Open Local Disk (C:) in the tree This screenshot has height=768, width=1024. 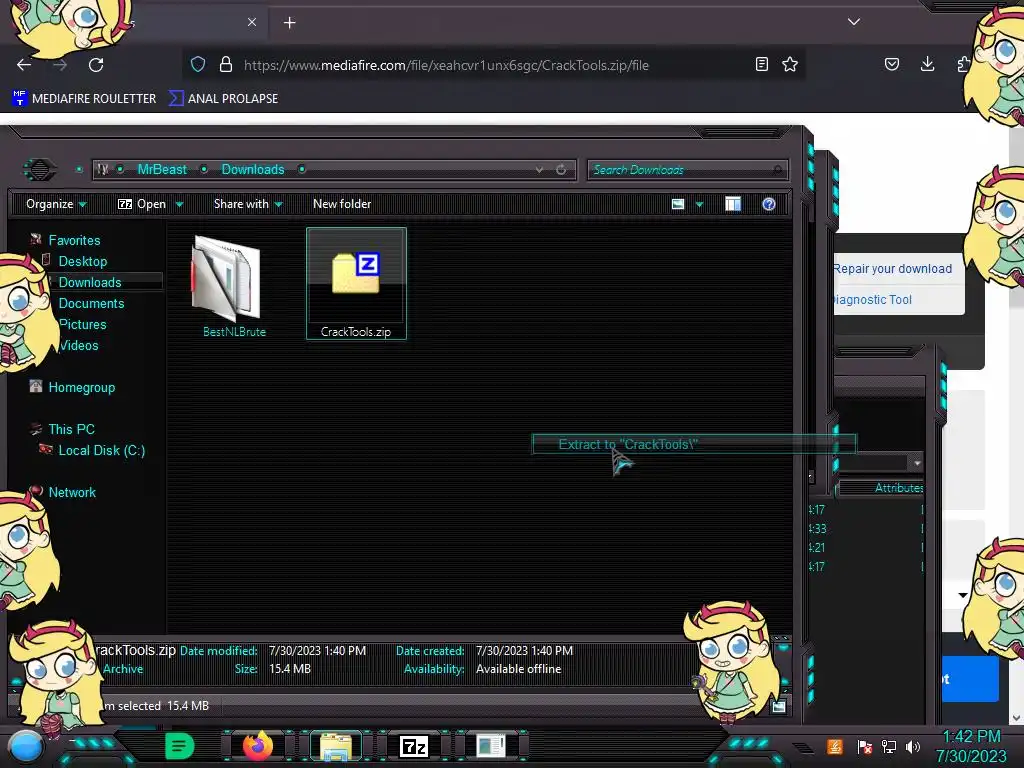[102, 450]
